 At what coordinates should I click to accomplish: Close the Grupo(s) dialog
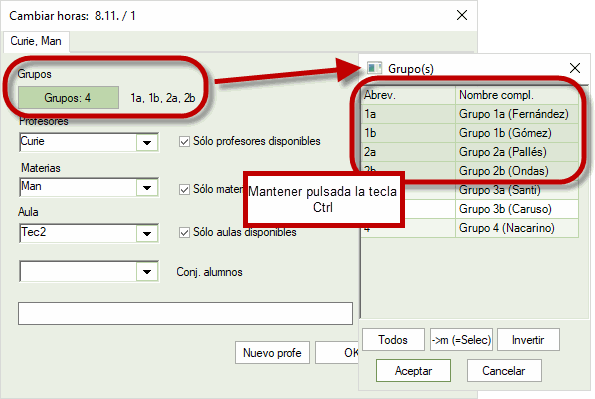[x=575, y=68]
